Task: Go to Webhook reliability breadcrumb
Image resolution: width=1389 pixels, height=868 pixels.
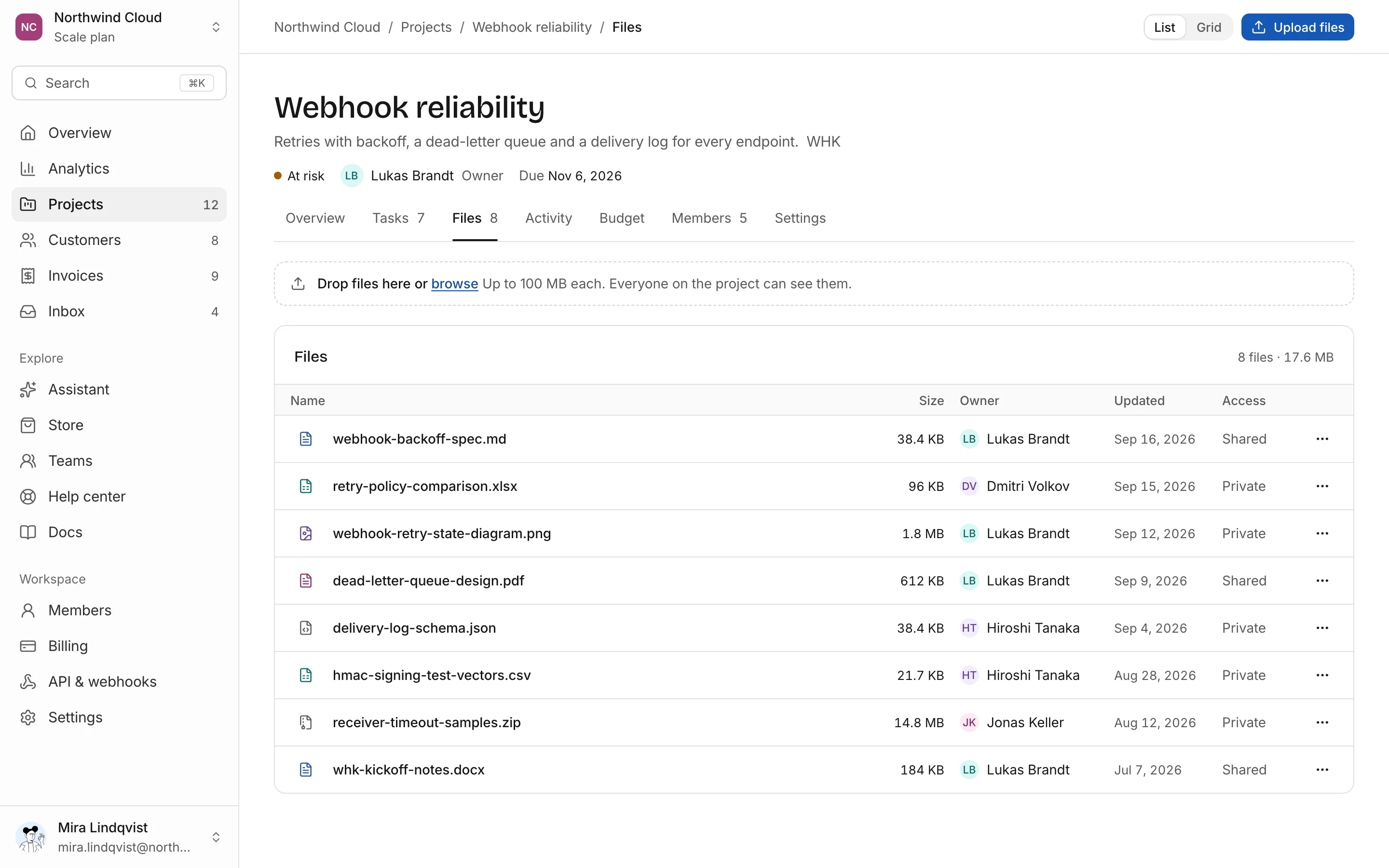Action: 531,27
